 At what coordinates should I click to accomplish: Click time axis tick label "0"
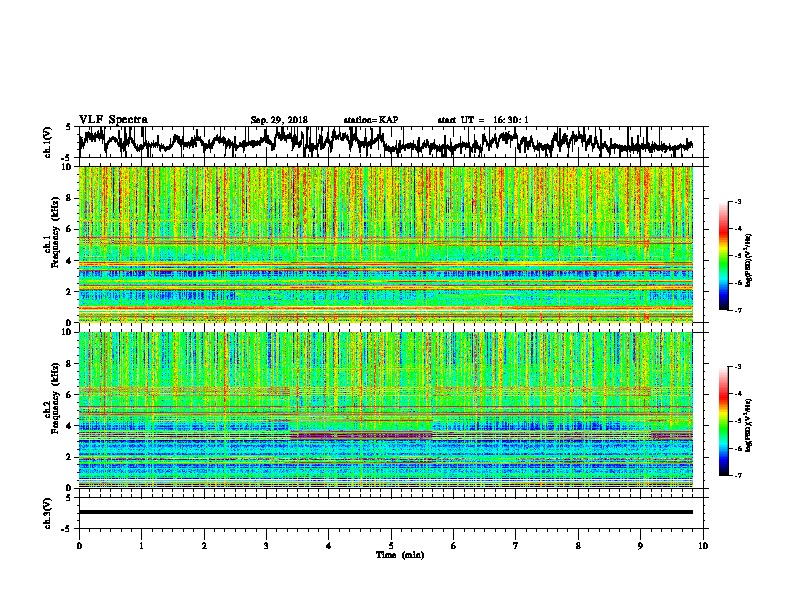[x=79, y=546]
